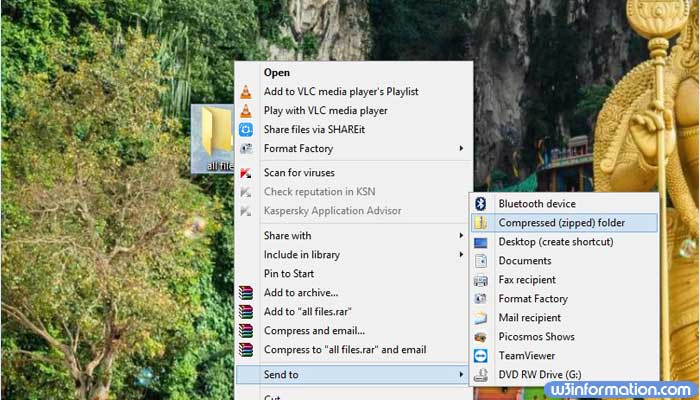This screenshot has height=400, width=700.
Task: Click the zipped folder icon in submenu
Action: point(480,223)
